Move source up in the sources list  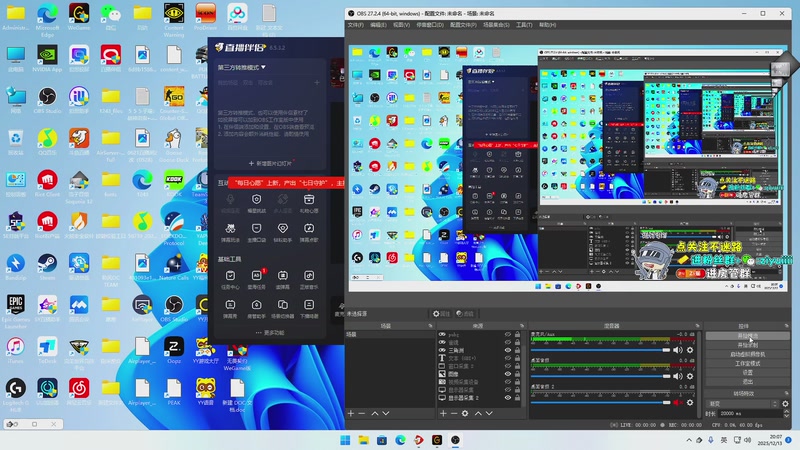478,413
